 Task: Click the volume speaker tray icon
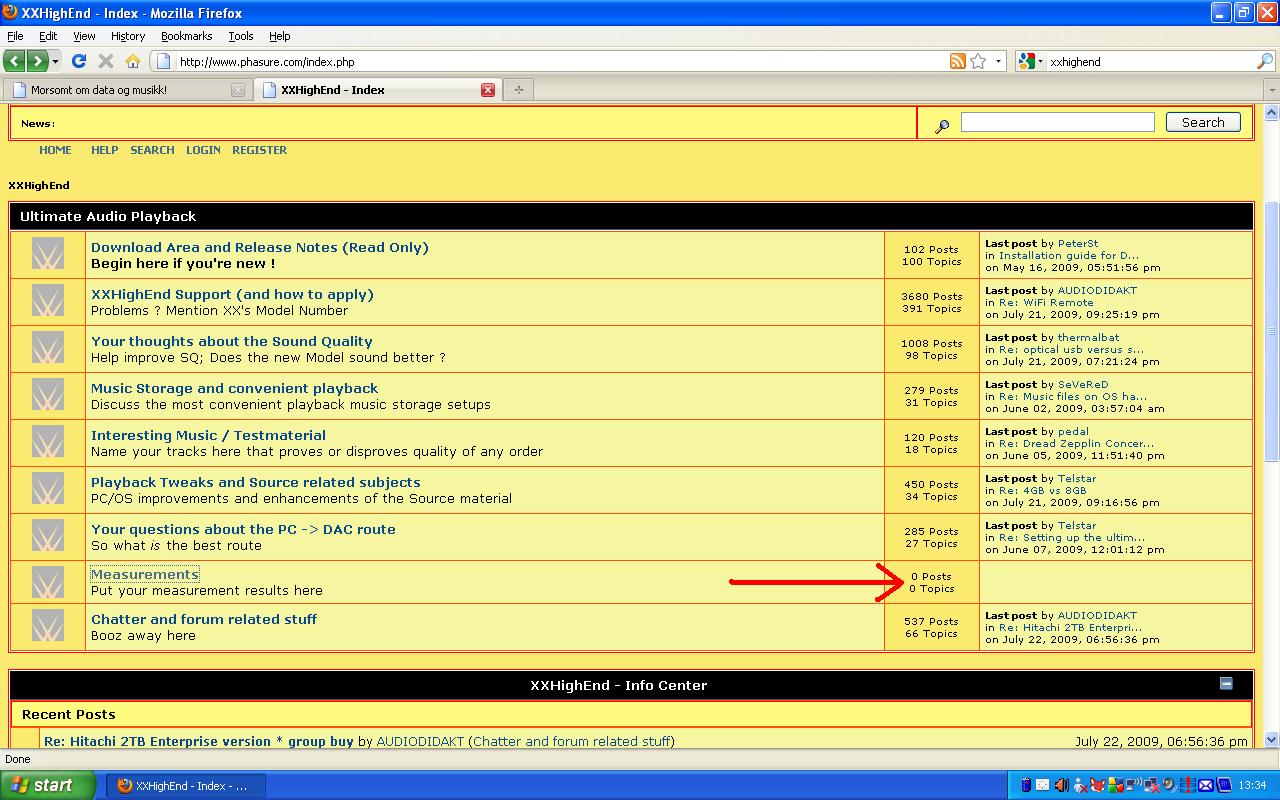click(1061, 785)
